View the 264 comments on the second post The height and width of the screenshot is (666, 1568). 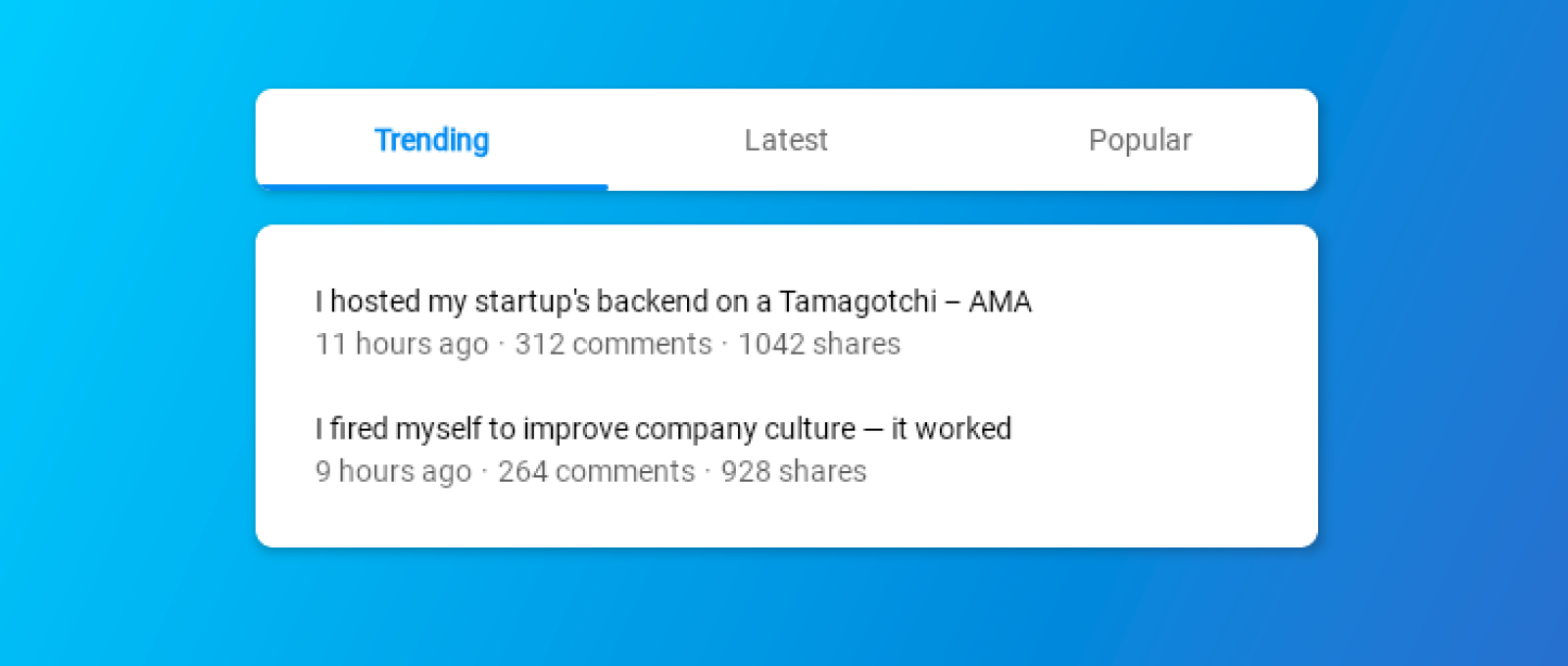(x=596, y=471)
